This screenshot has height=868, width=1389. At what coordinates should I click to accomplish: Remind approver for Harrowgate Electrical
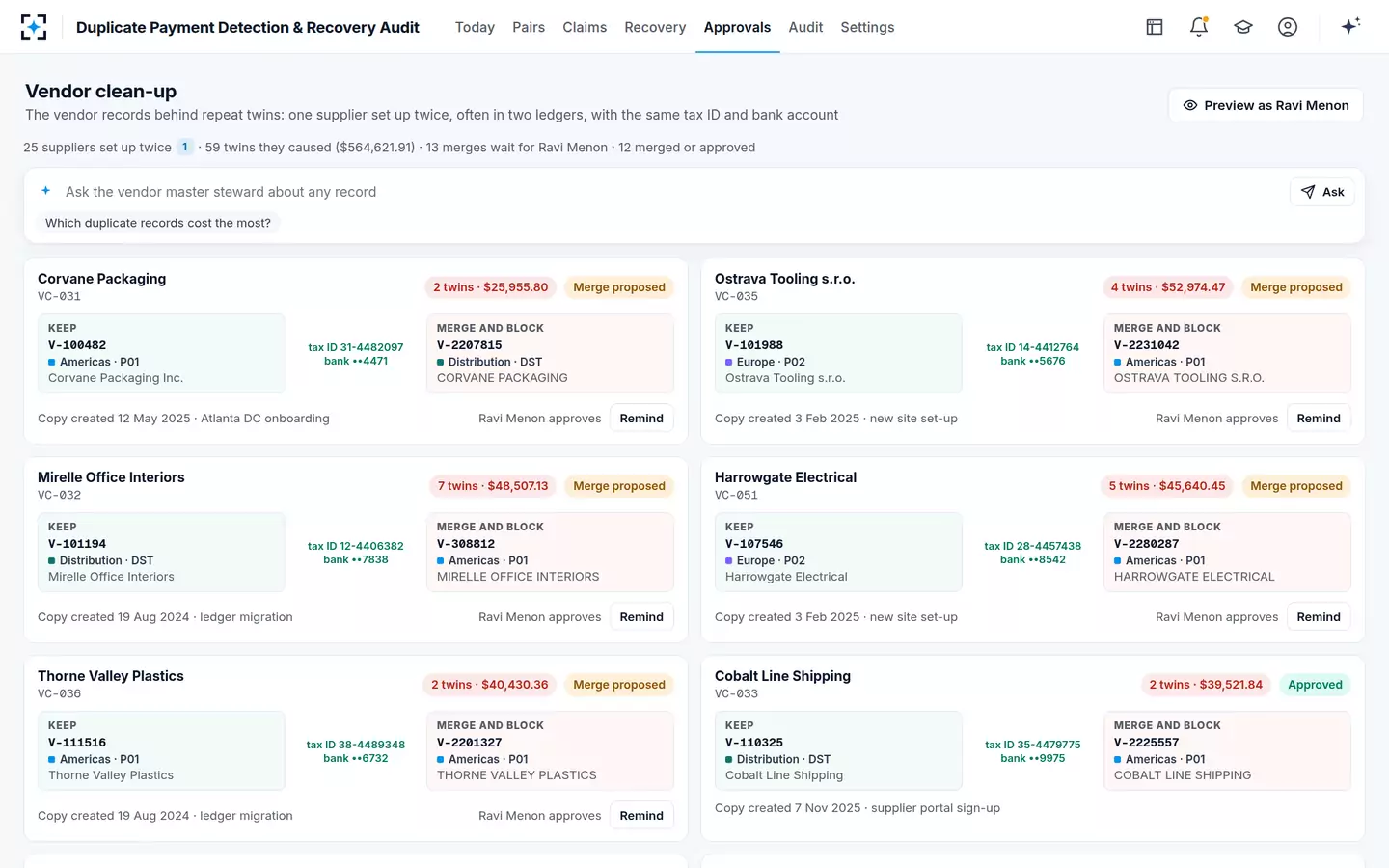tap(1319, 617)
